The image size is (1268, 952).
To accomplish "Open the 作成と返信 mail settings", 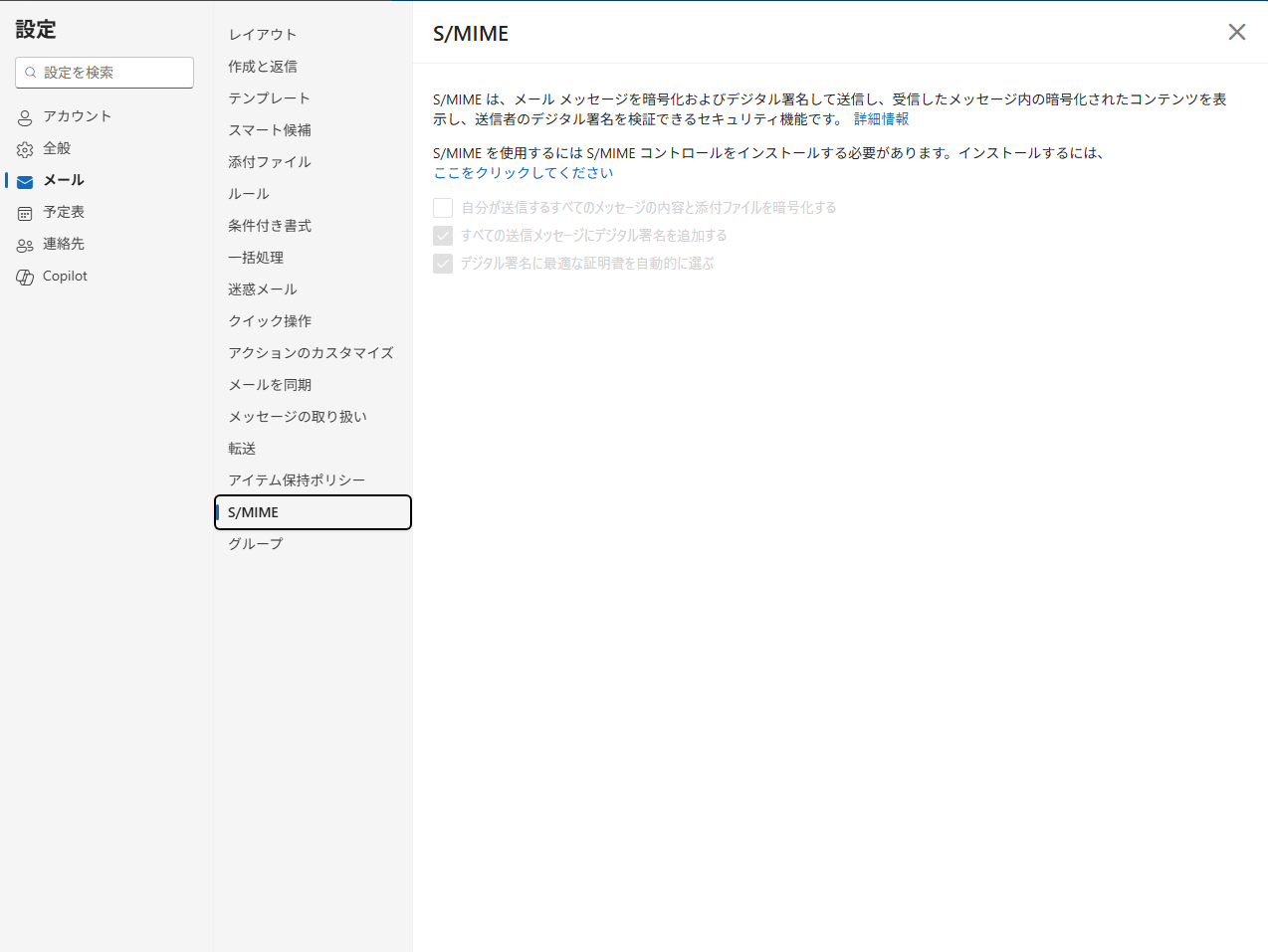I will pyautogui.click(x=313, y=67).
